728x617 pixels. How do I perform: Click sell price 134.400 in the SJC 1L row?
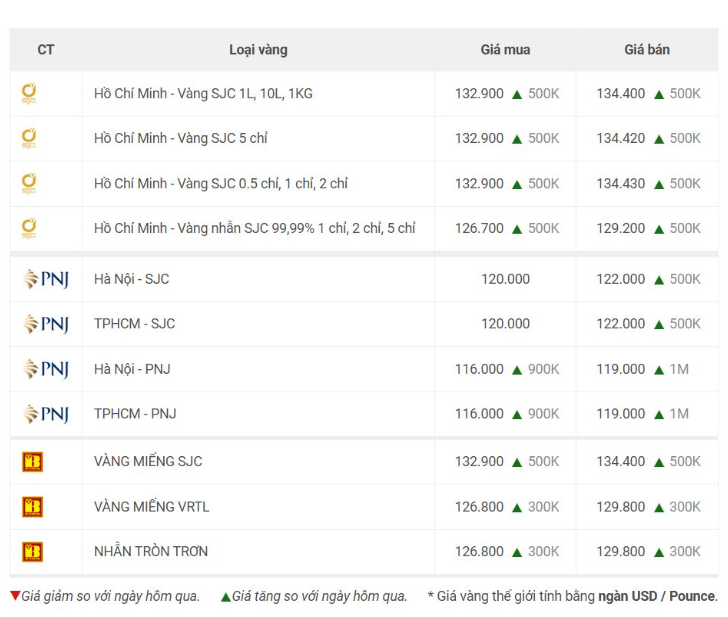621,93
